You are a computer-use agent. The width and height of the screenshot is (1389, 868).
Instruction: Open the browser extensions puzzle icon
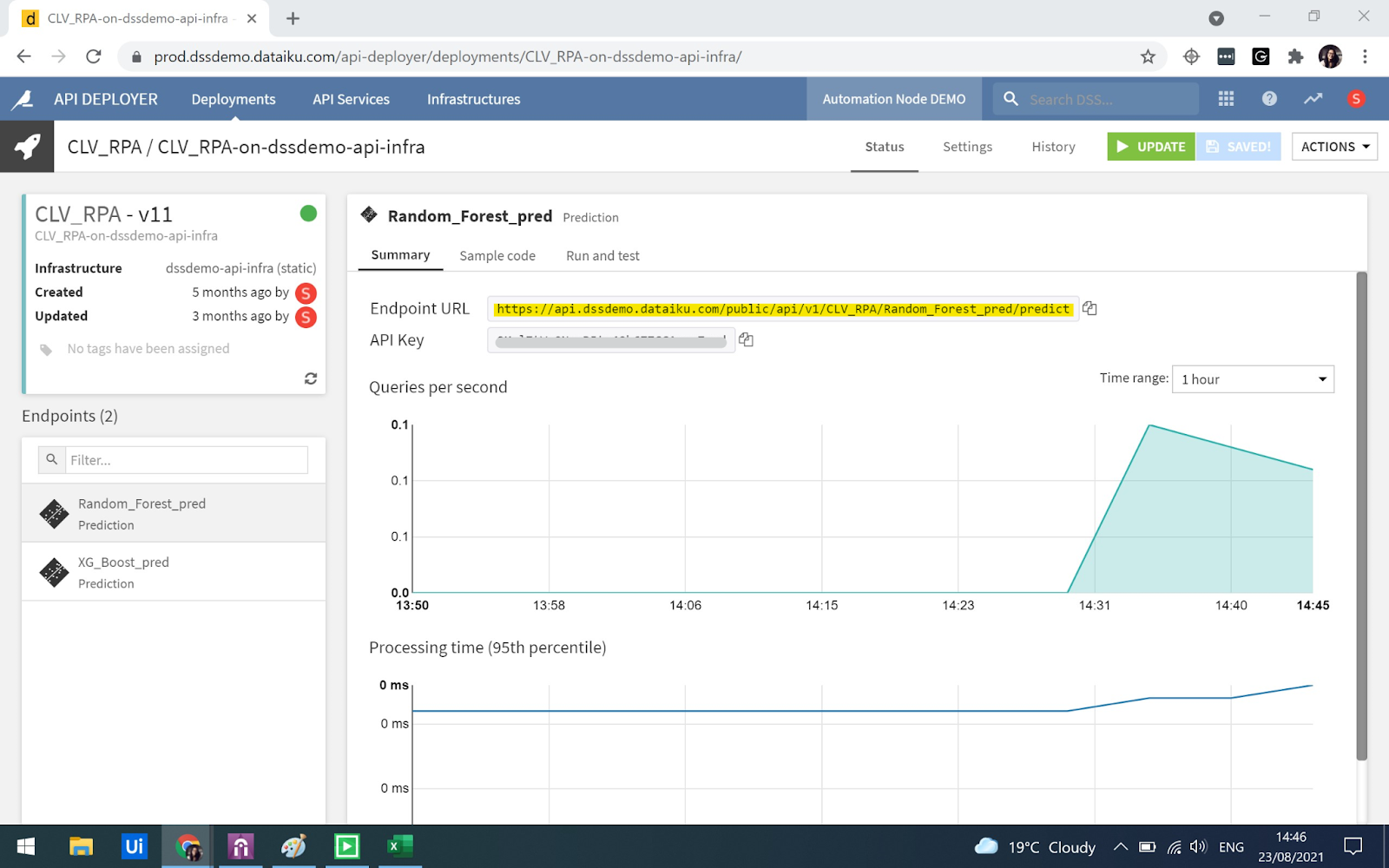coord(1295,56)
